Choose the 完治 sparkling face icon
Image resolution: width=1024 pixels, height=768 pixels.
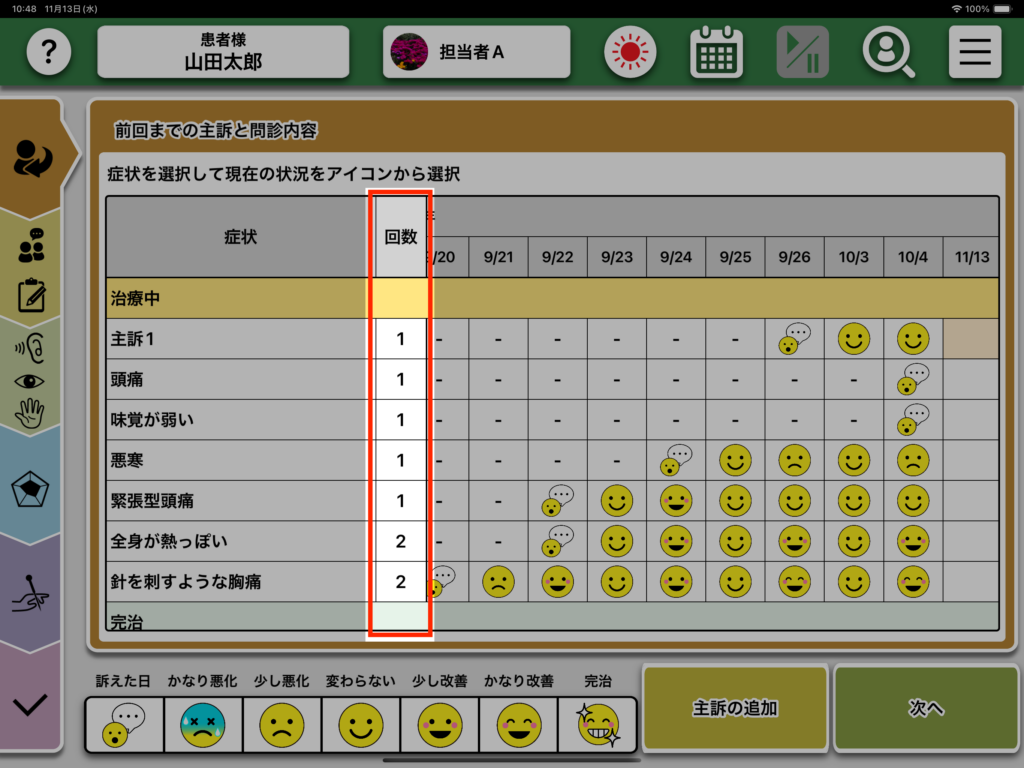[598, 724]
